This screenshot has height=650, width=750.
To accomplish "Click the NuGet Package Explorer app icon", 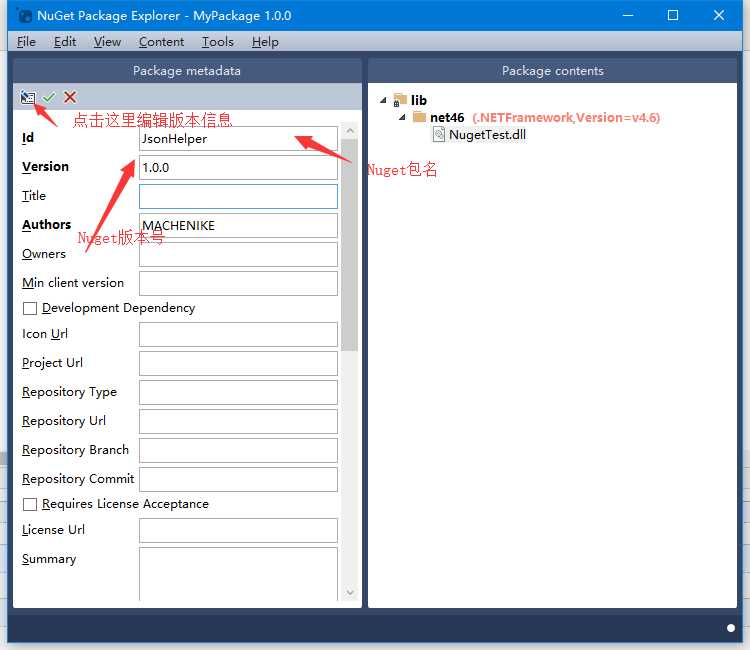I will (x=24, y=15).
